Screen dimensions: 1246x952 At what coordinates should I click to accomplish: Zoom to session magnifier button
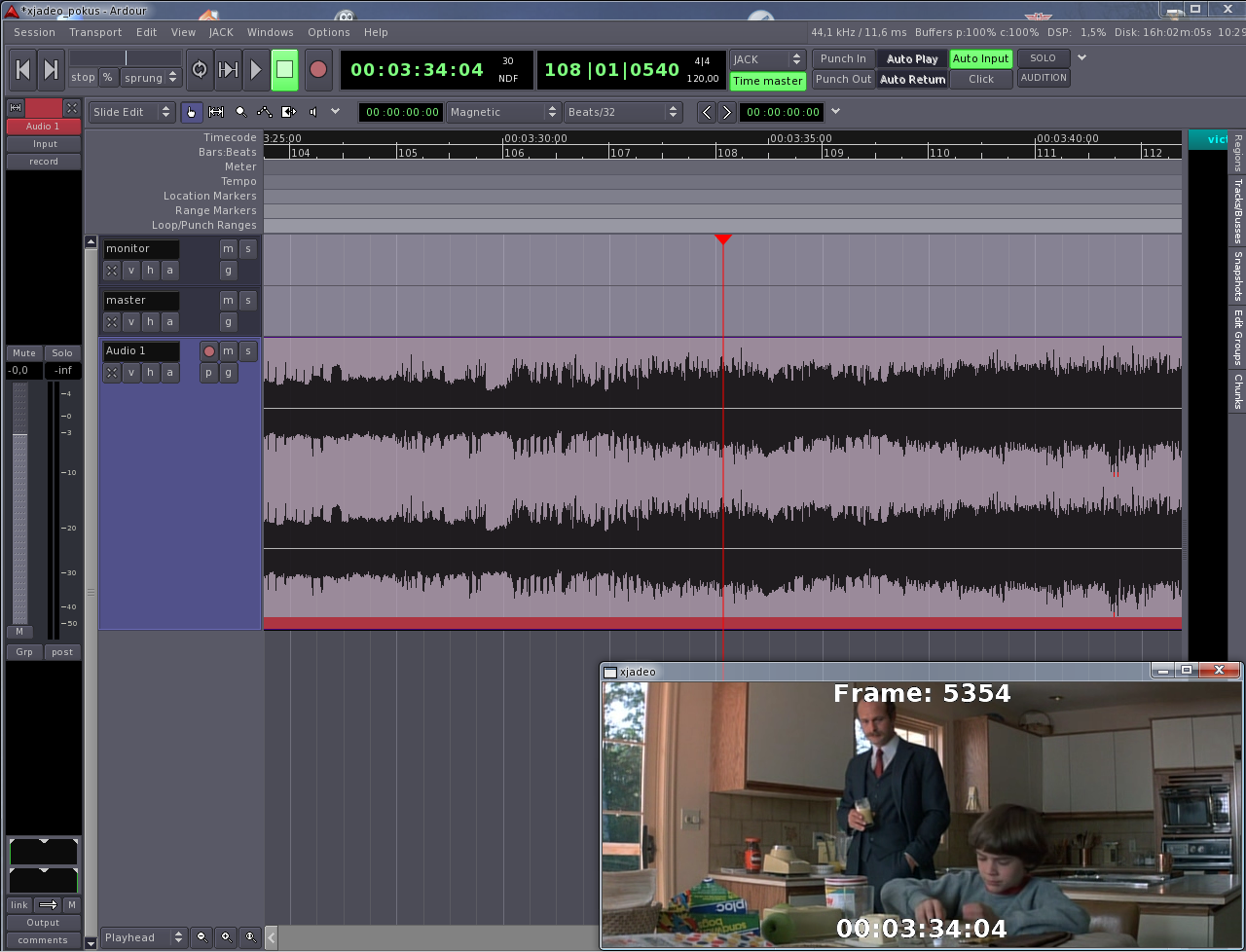point(251,937)
